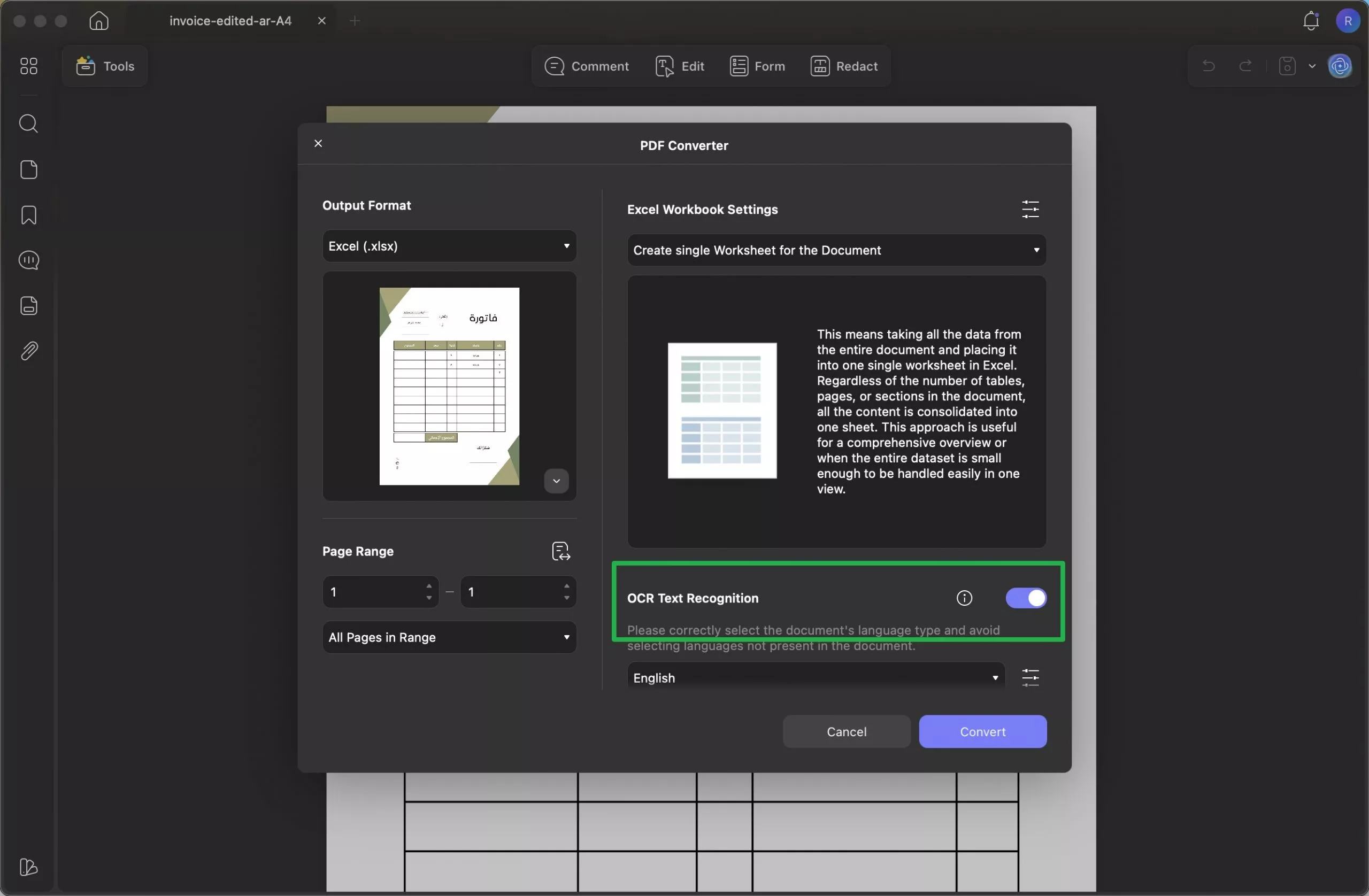Click the OCR info icon
Image resolution: width=1369 pixels, height=896 pixels.
pos(964,598)
